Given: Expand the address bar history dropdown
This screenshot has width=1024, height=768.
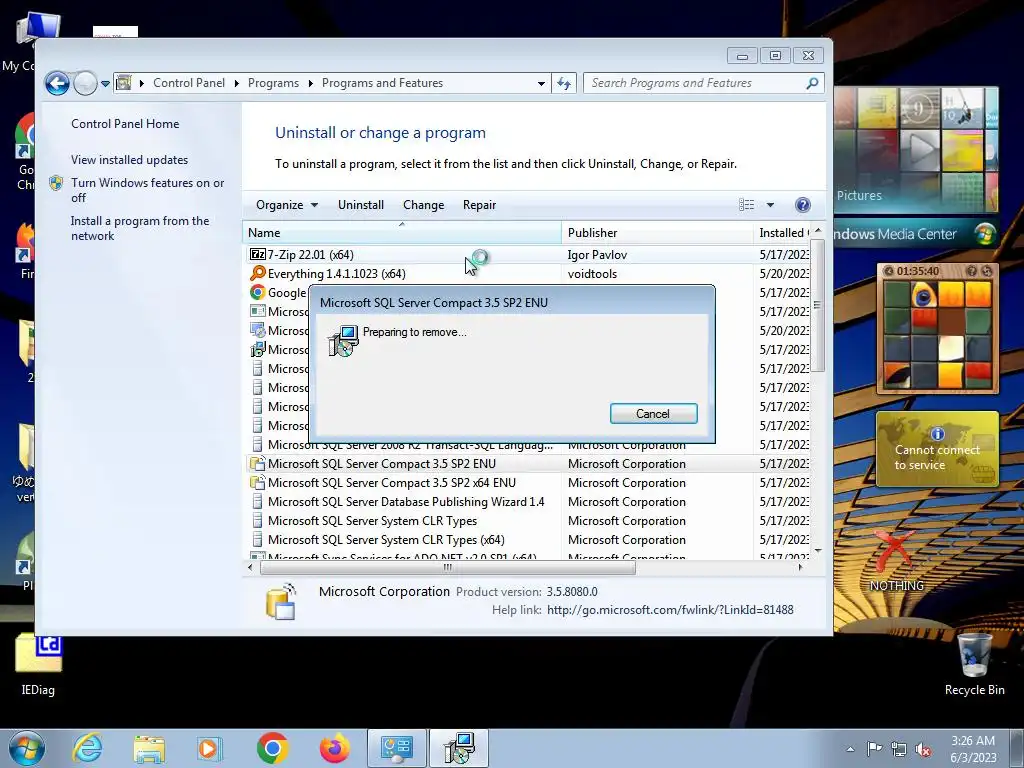Looking at the screenshot, I should (541, 84).
